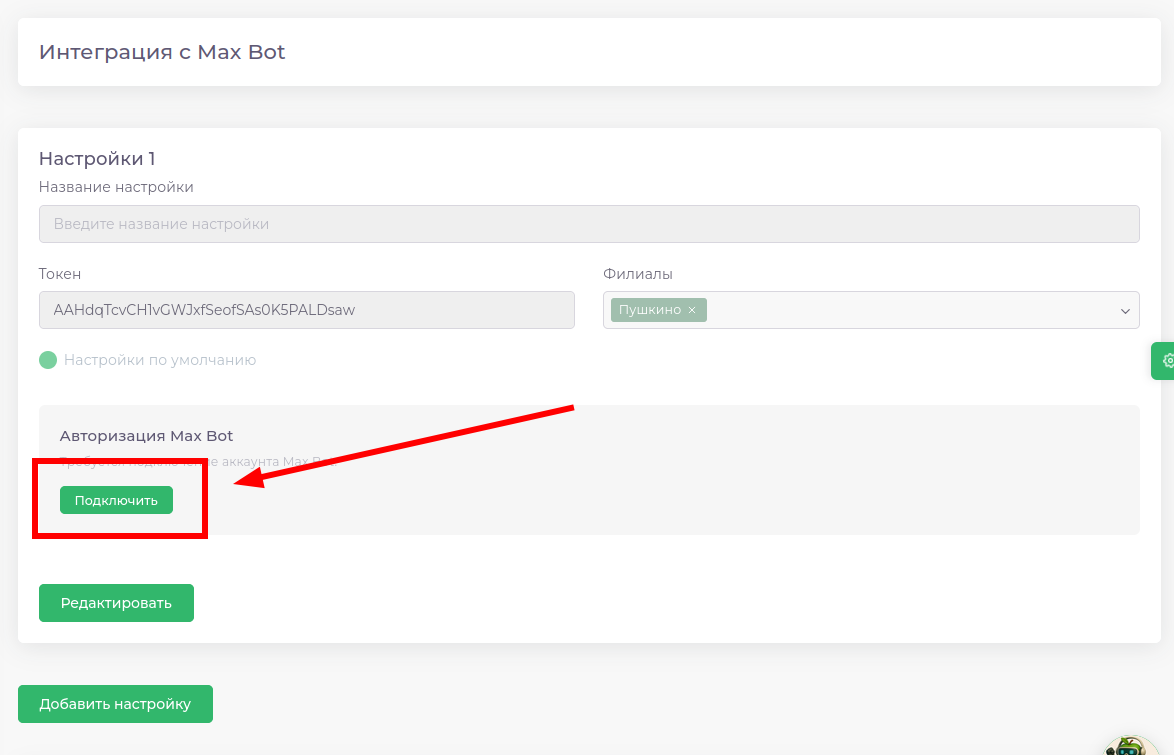Select the Пушкино branch tag
The height and width of the screenshot is (755, 1174).
[649, 310]
